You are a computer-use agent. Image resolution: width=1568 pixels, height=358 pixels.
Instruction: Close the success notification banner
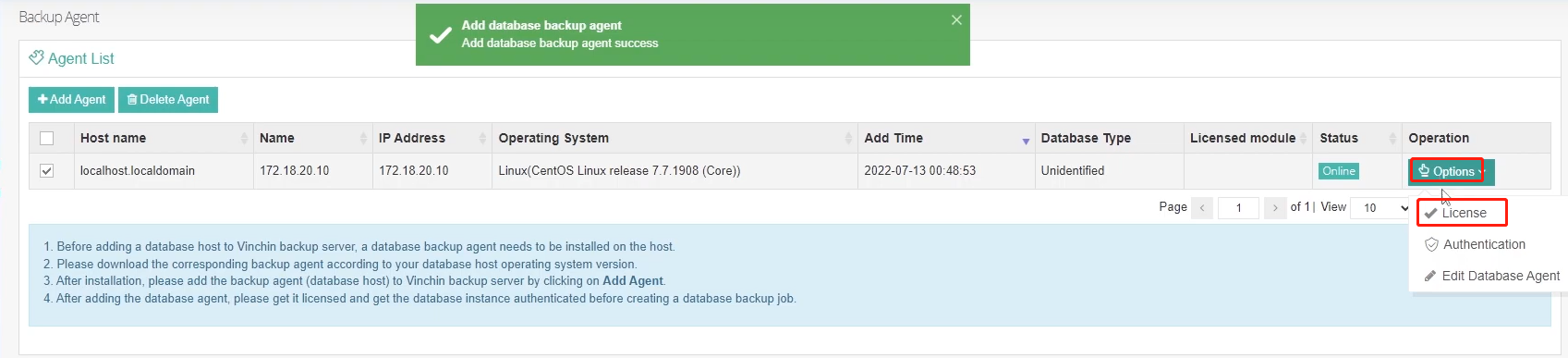[956, 19]
